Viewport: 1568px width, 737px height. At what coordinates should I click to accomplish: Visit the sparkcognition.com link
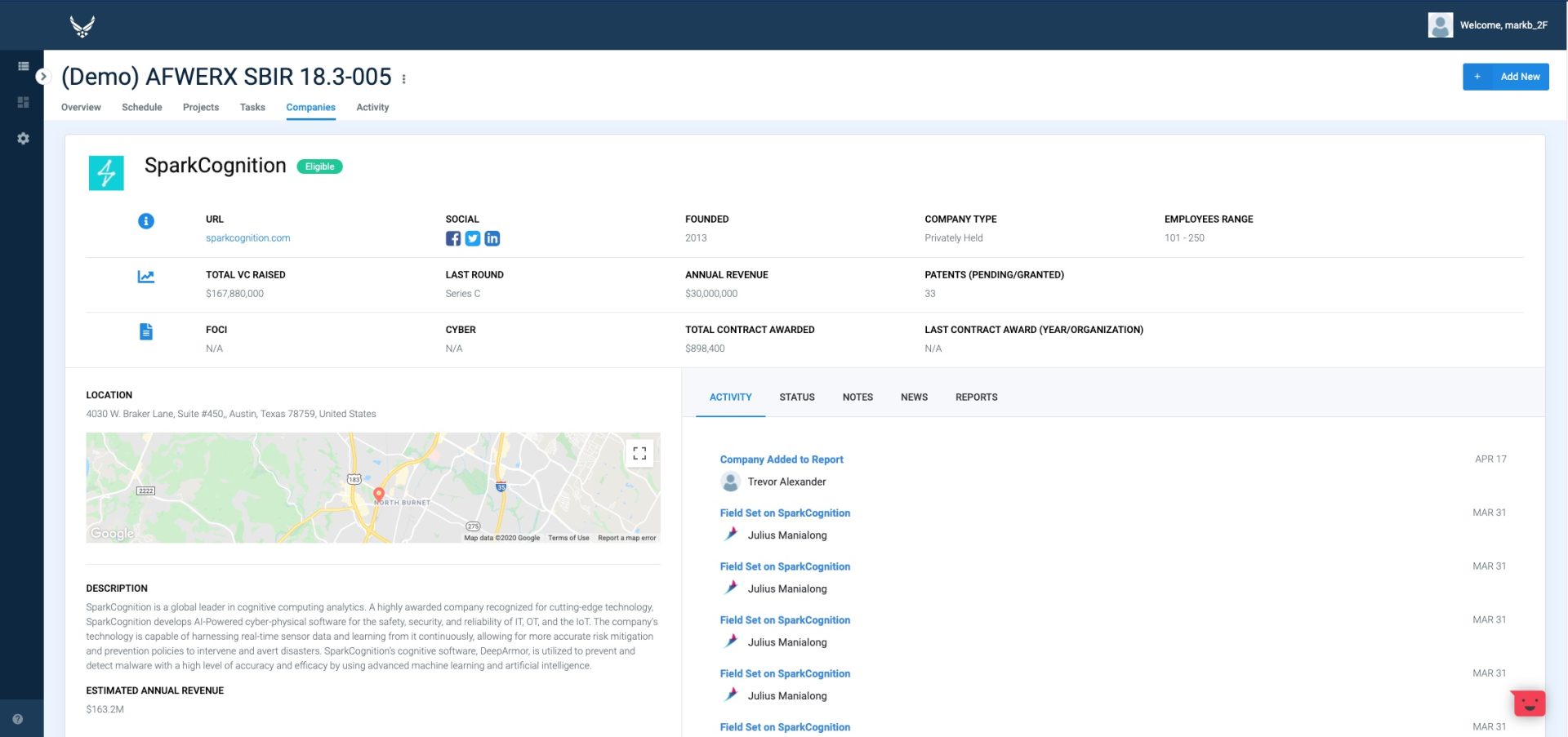(247, 238)
